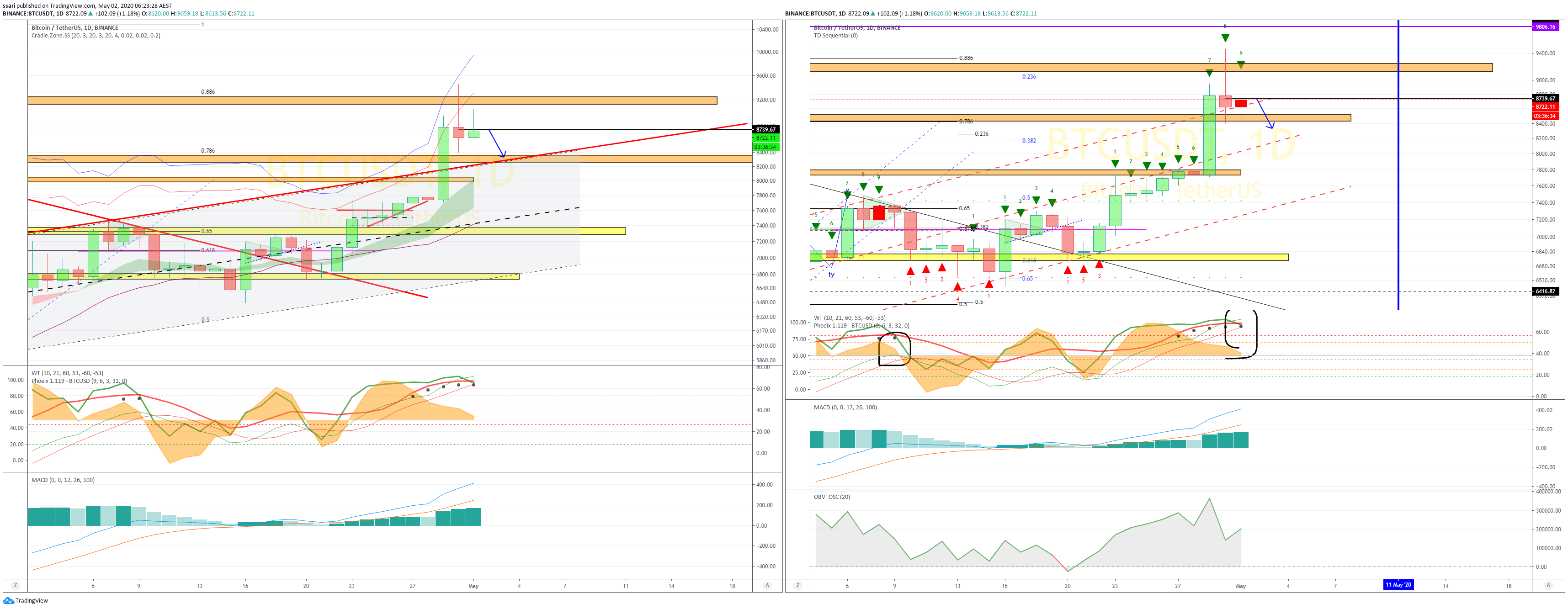Open author ssari's profile link
The width and height of the screenshot is (1568, 609).
click(9, 5)
